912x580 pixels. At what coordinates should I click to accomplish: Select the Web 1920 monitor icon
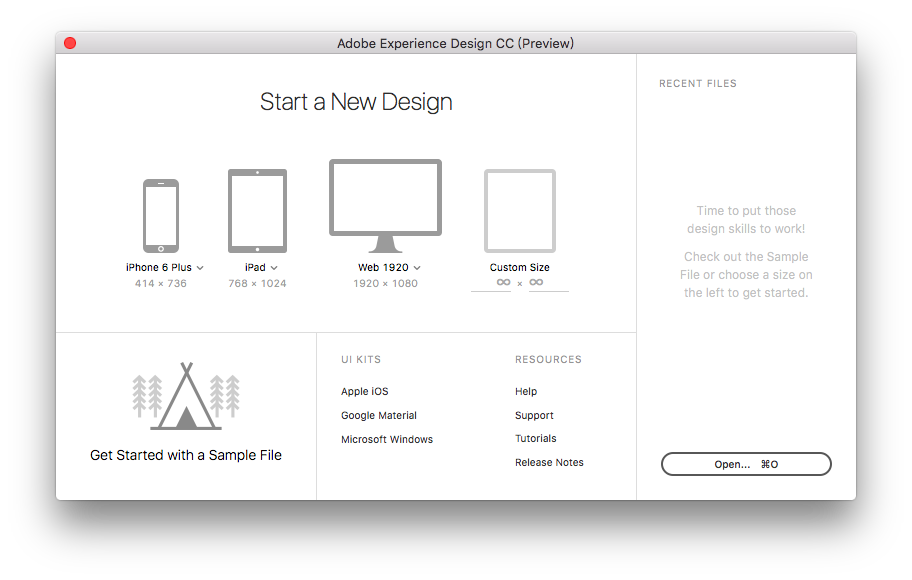click(x=385, y=197)
